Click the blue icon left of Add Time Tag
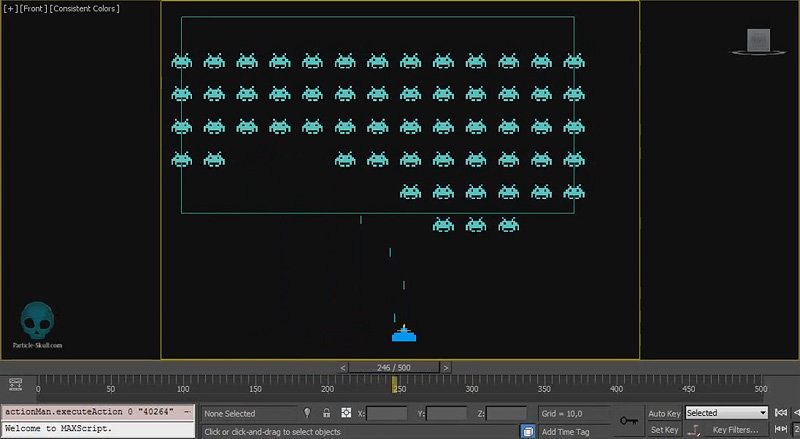Image resolution: width=800 pixels, height=439 pixels. pos(528,431)
